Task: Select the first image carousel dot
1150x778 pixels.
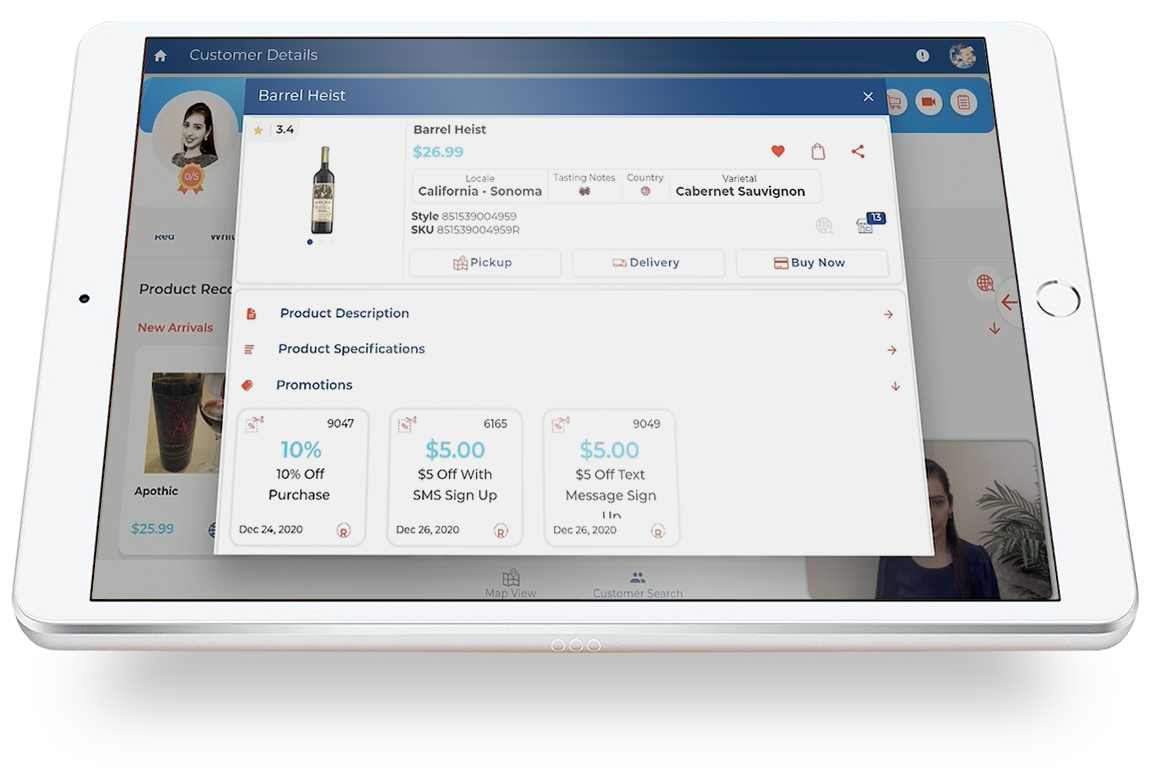Action: point(310,242)
